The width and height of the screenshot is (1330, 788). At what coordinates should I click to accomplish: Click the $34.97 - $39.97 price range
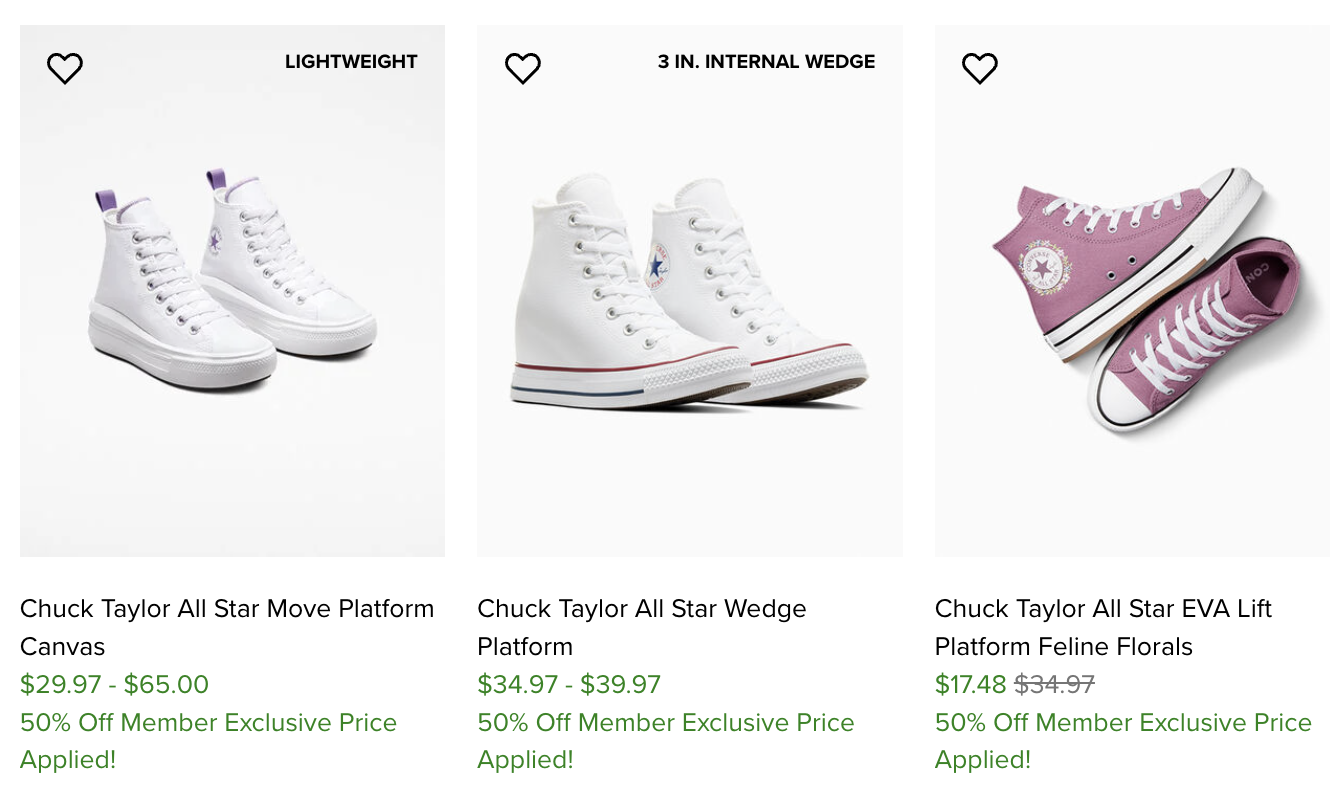(x=569, y=685)
